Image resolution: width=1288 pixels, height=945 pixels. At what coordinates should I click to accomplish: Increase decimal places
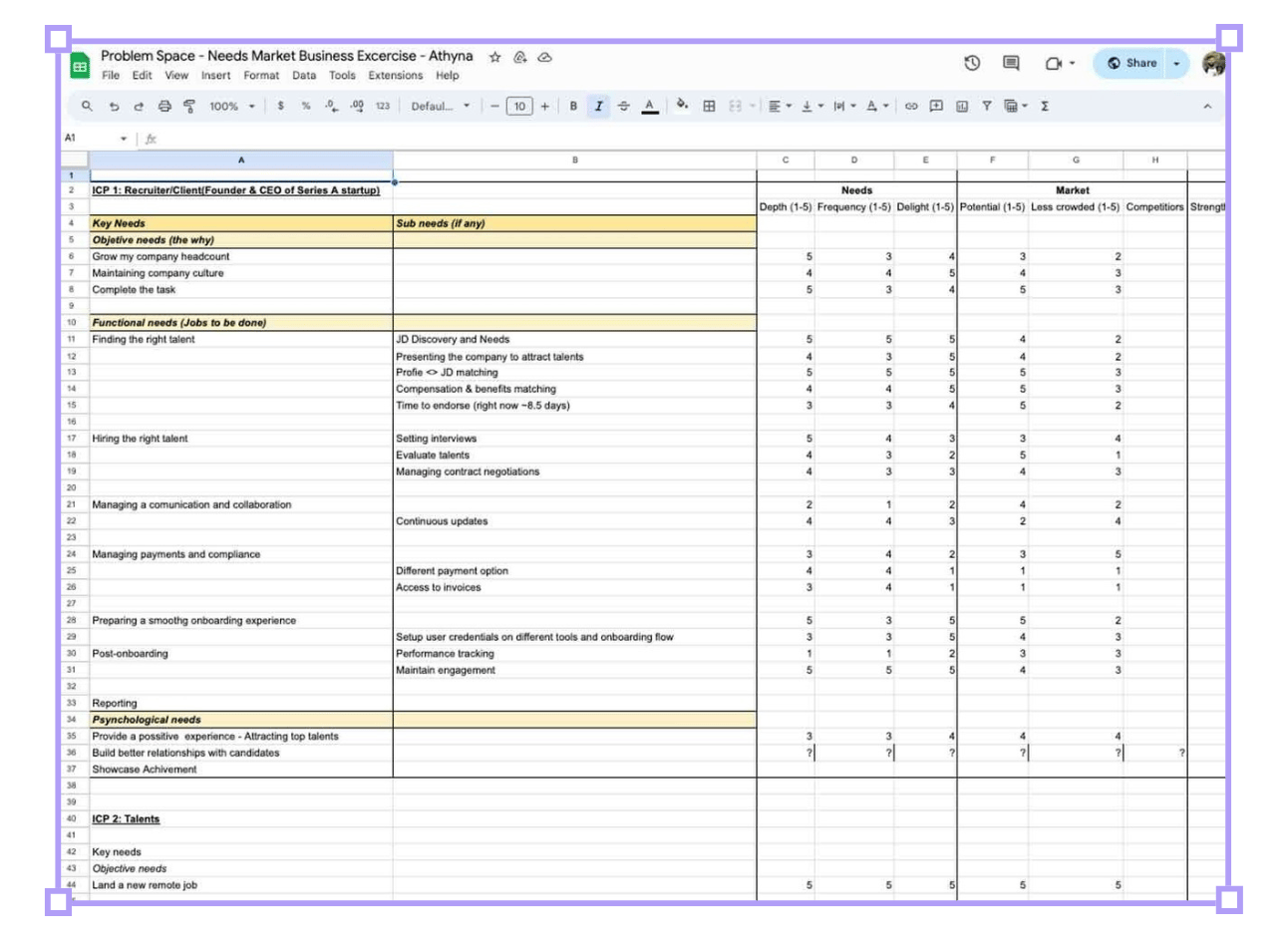tap(357, 106)
